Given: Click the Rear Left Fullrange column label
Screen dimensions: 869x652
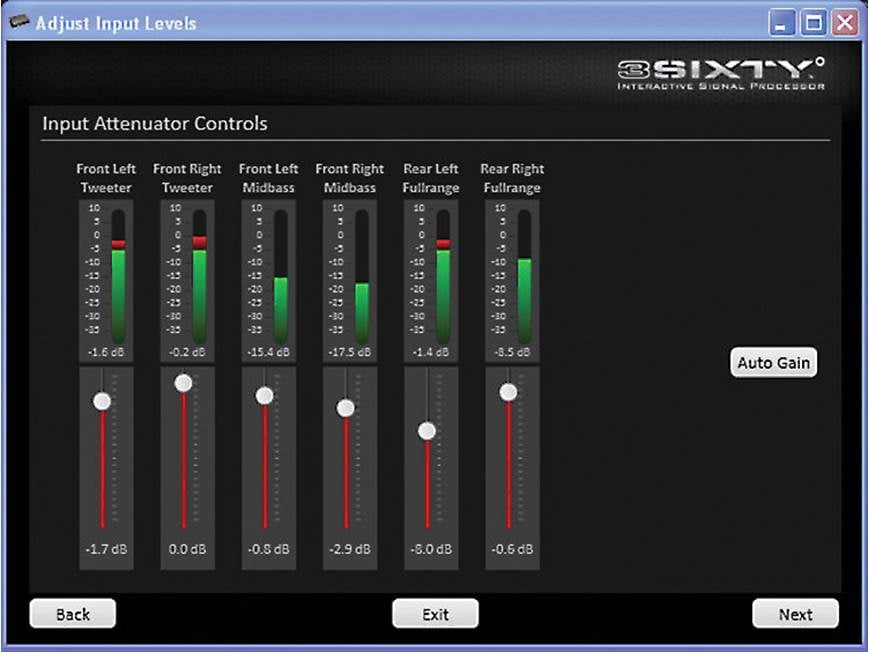Looking at the screenshot, I should pyautogui.click(x=430, y=178).
